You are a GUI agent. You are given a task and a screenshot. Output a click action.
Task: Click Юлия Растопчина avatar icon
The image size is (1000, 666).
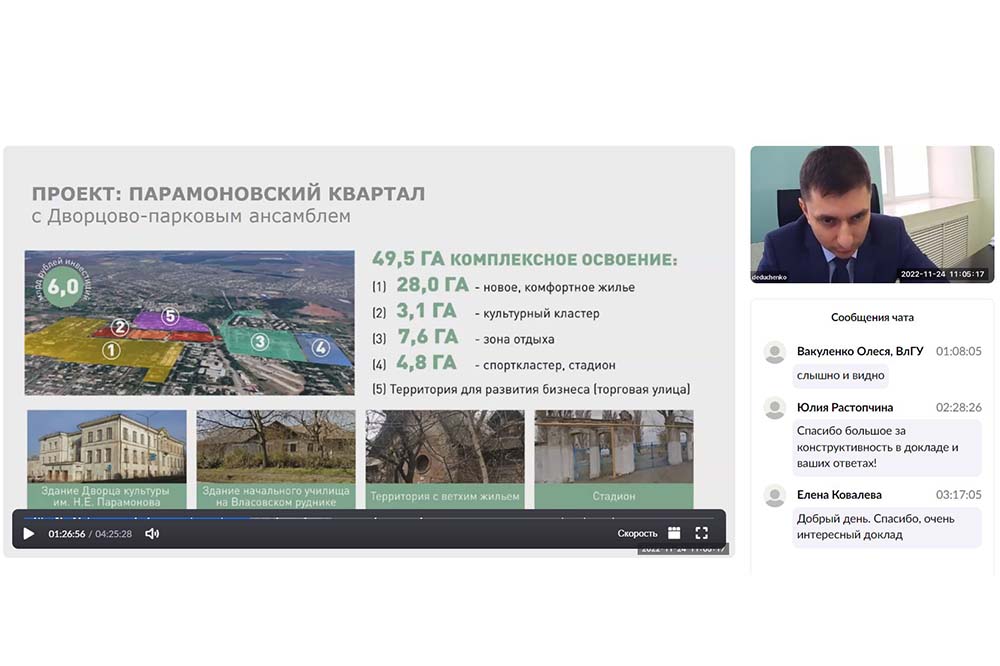coord(775,408)
